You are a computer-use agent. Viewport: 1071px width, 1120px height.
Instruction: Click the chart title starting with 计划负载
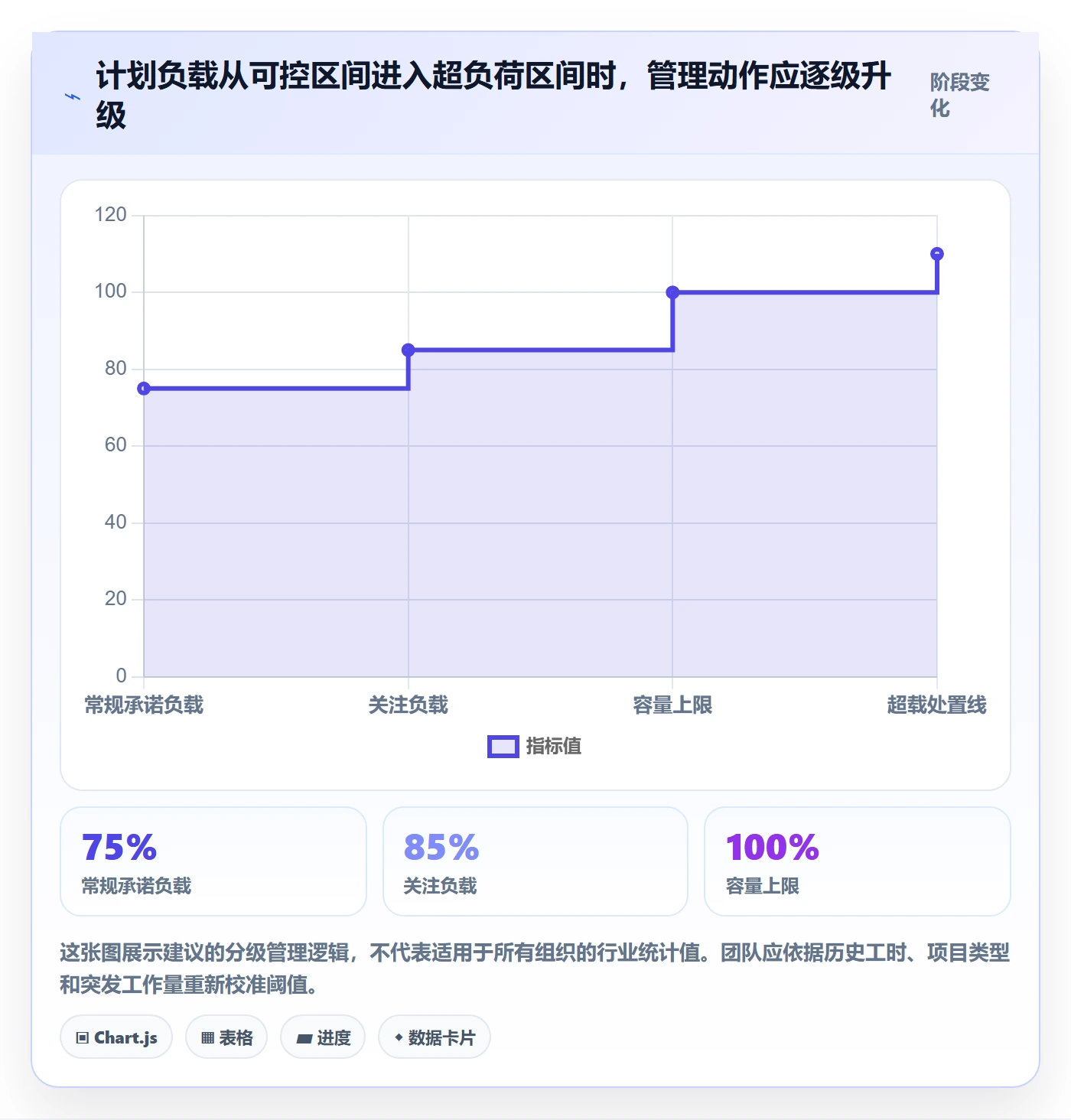[494, 95]
